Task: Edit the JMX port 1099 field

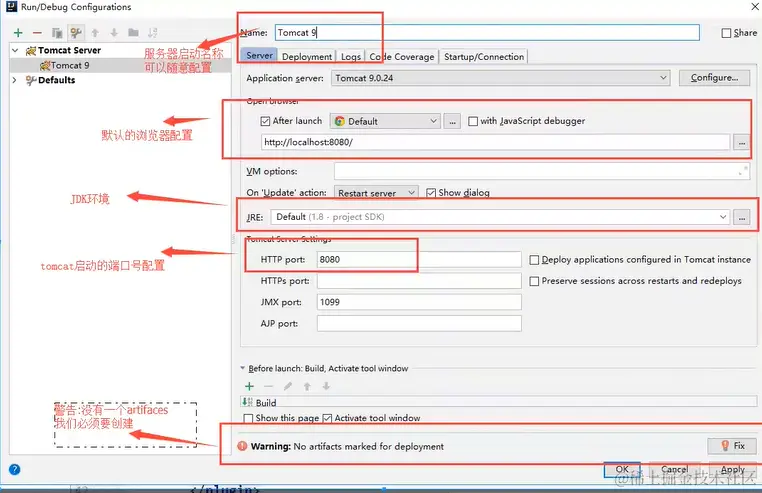Action: pyautogui.click(x=419, y=302)
